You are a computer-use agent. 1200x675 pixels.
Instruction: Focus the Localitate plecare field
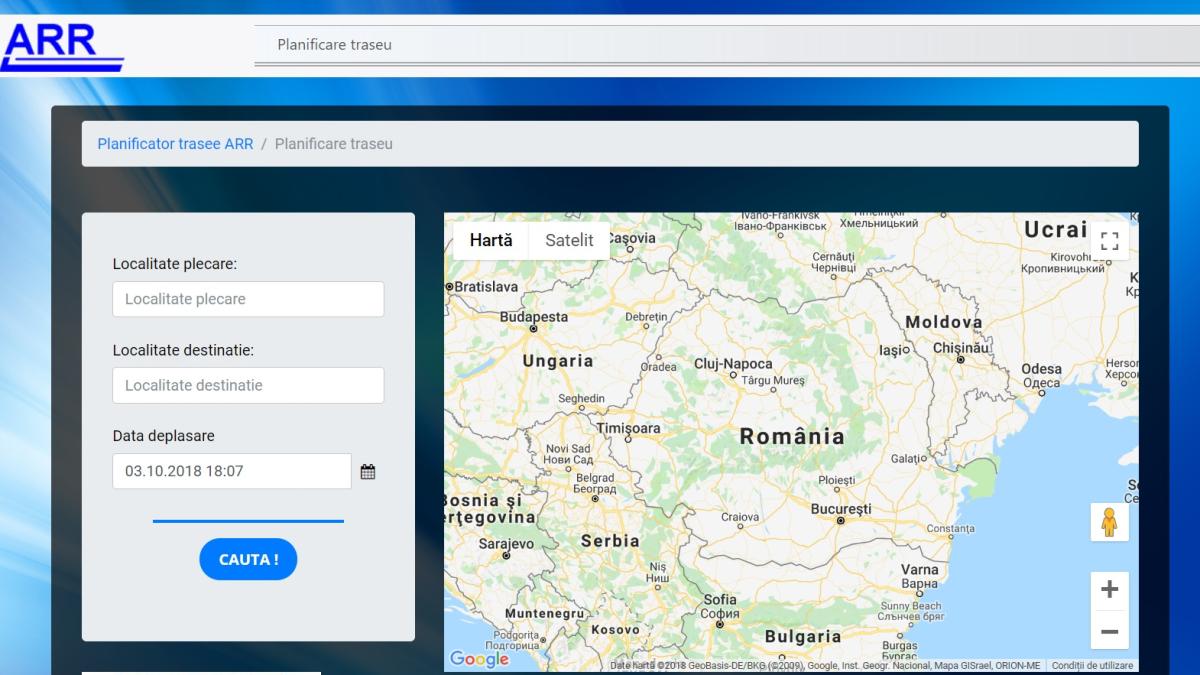point(248,299)
